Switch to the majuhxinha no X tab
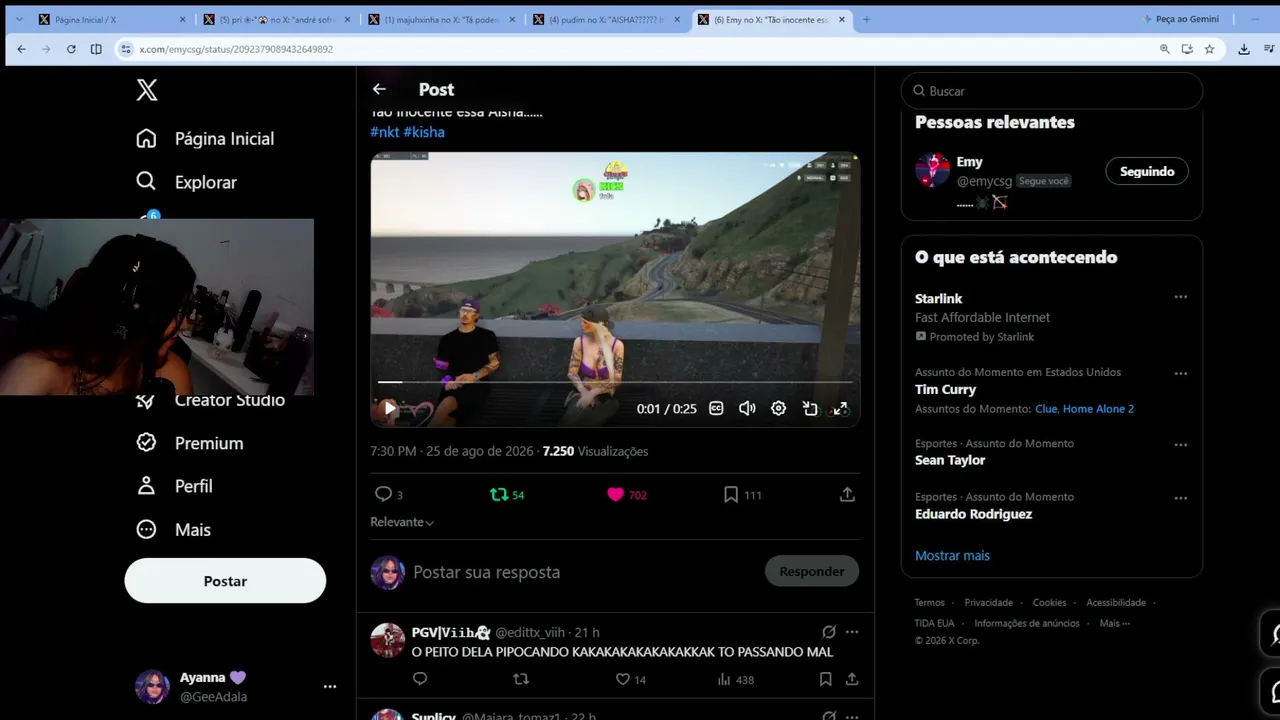The image size is (1280, 720). click(x=440, y=19)
